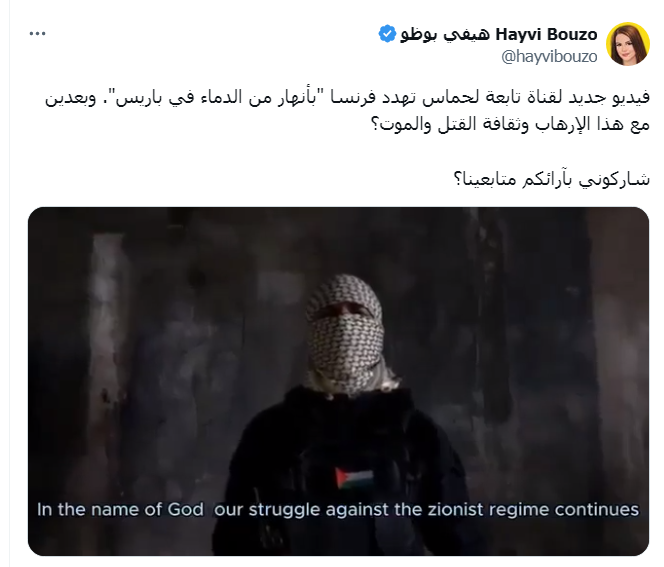This screenshot has height=567, width=664.
Task: Click the yellow background of the avatar
Action: (x=614, y=39)
